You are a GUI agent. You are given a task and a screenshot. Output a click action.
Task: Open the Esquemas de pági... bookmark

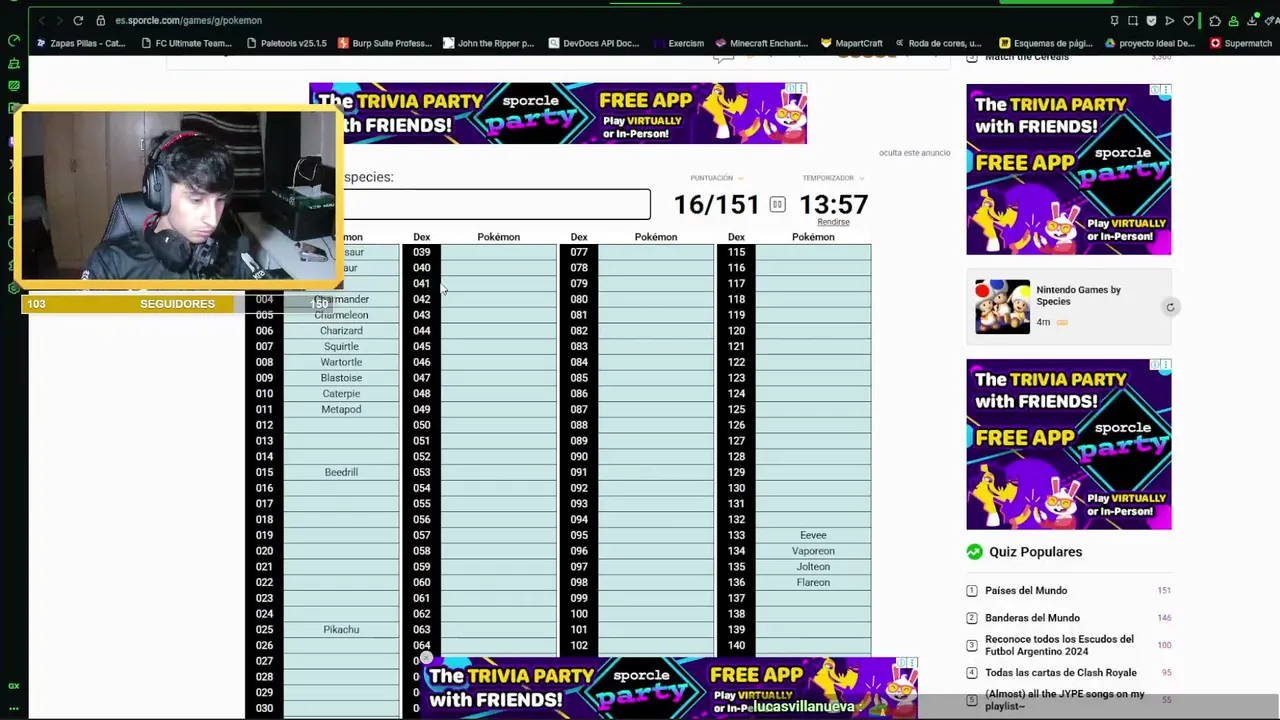1045,43
